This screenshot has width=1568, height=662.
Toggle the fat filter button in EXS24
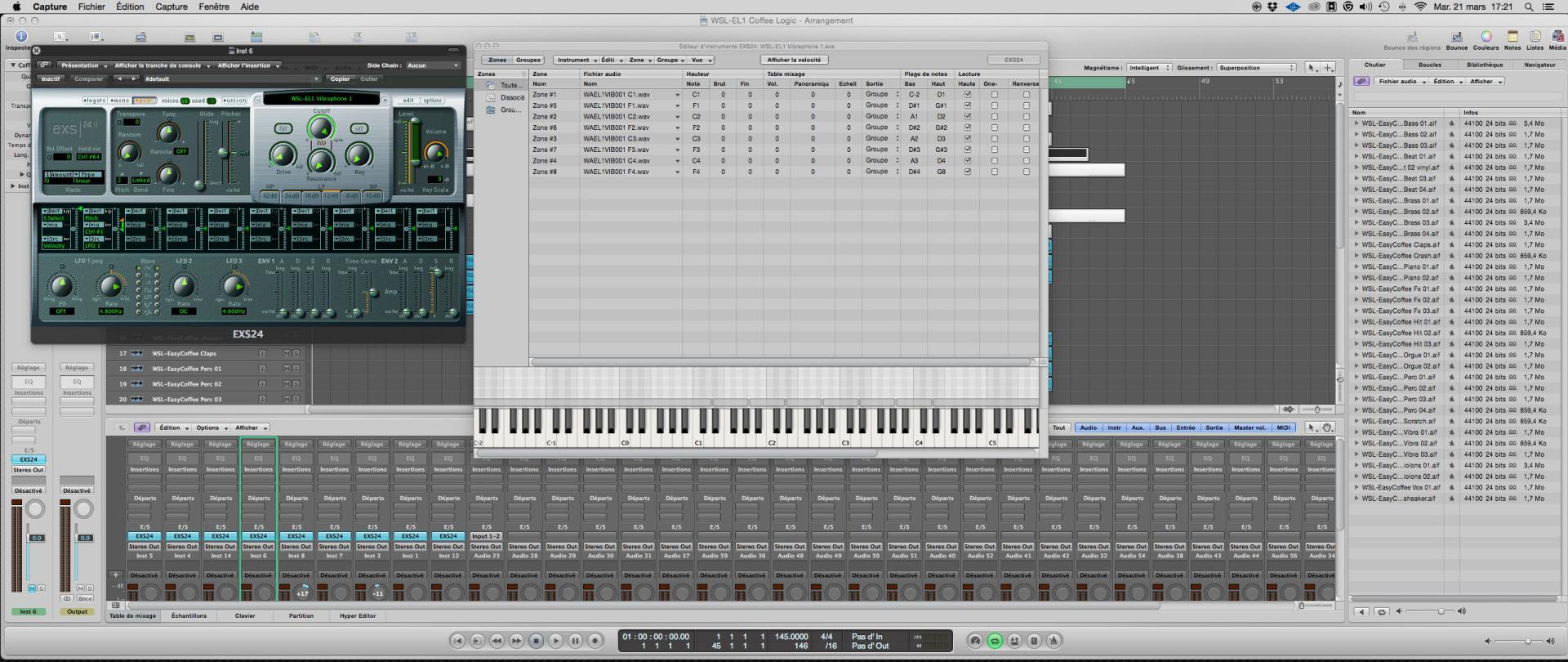(x=283, y=128)
